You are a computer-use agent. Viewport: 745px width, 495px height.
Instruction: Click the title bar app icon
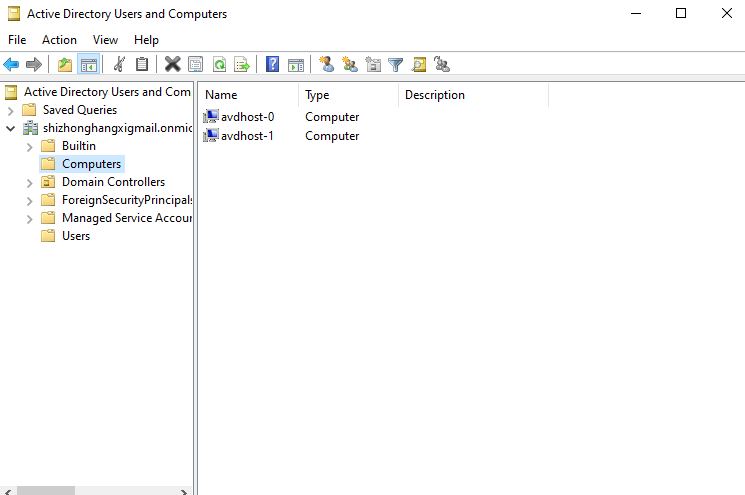[x=14, y=14]
